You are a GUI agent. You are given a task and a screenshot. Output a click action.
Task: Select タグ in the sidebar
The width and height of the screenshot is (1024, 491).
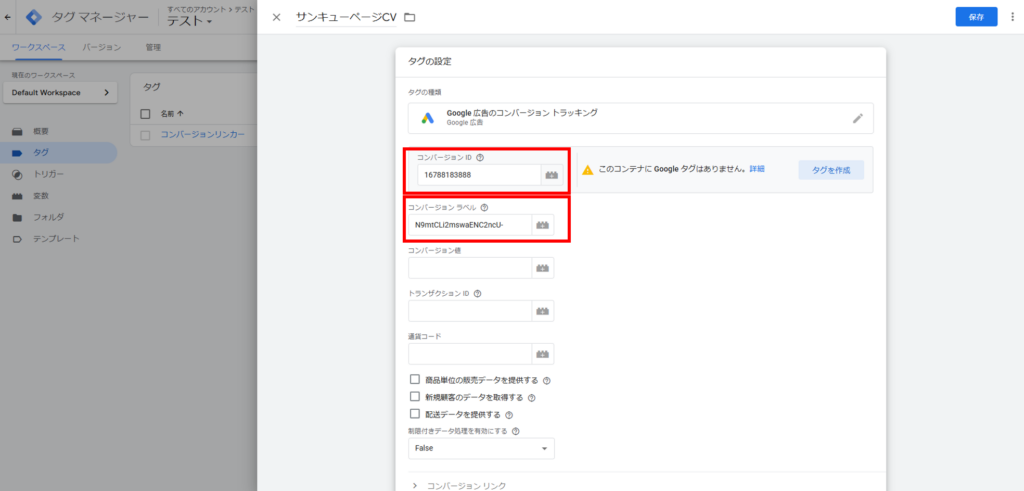tap(59, 153)
